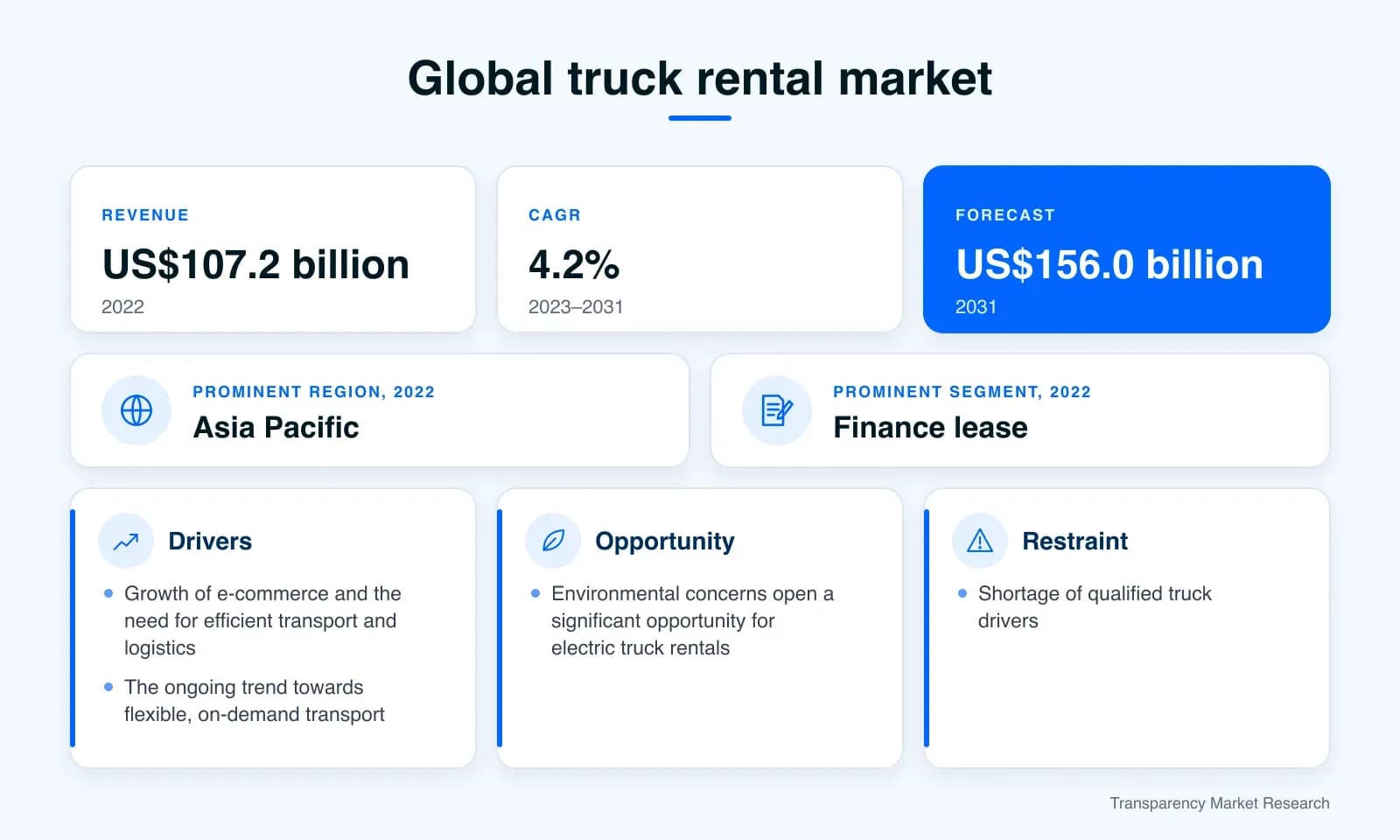The image size is (1400, 840).
Task: Click the 'Environmental concerns' bullet point
Action: click(692, 620)
